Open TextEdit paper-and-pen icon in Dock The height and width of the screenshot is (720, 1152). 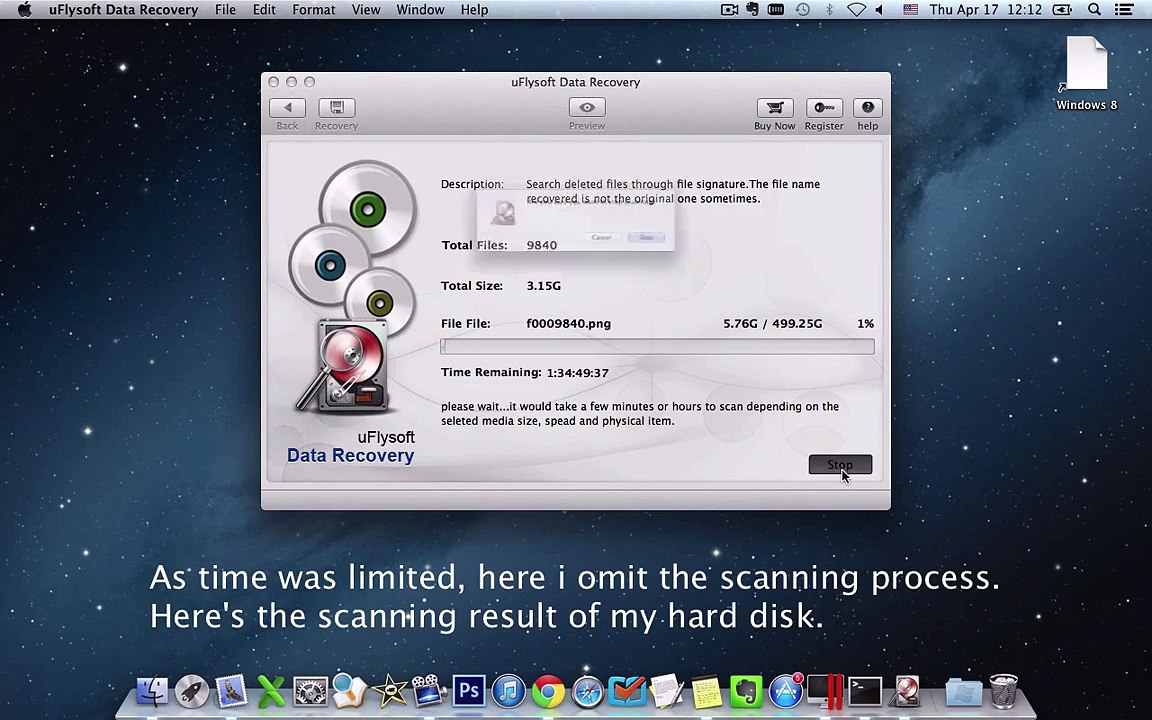pyautogui.click(x=667, y=691)
